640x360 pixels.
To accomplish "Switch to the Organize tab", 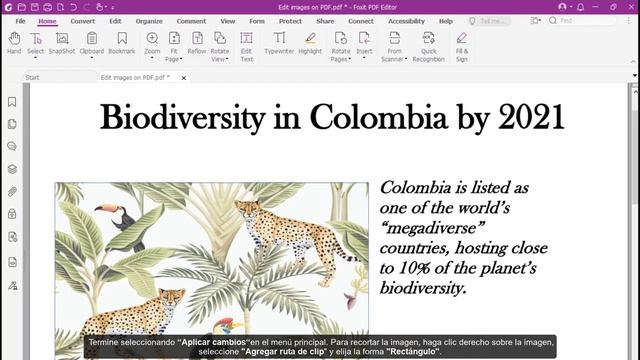I will 149,21.
